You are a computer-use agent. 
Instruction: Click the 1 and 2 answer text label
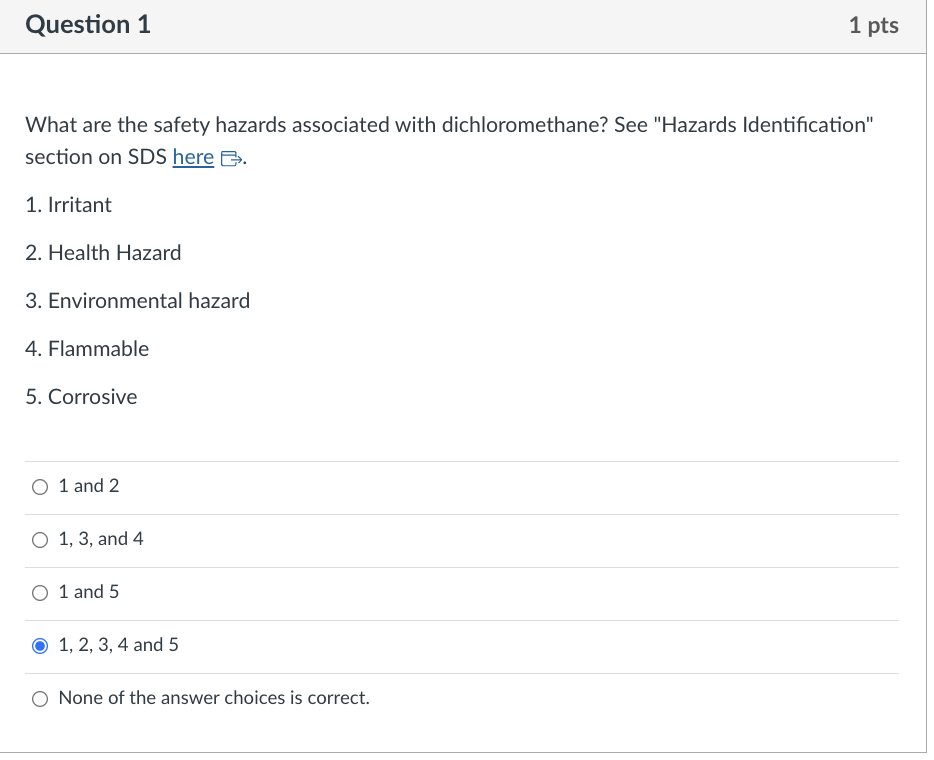[x=88, y=486]
